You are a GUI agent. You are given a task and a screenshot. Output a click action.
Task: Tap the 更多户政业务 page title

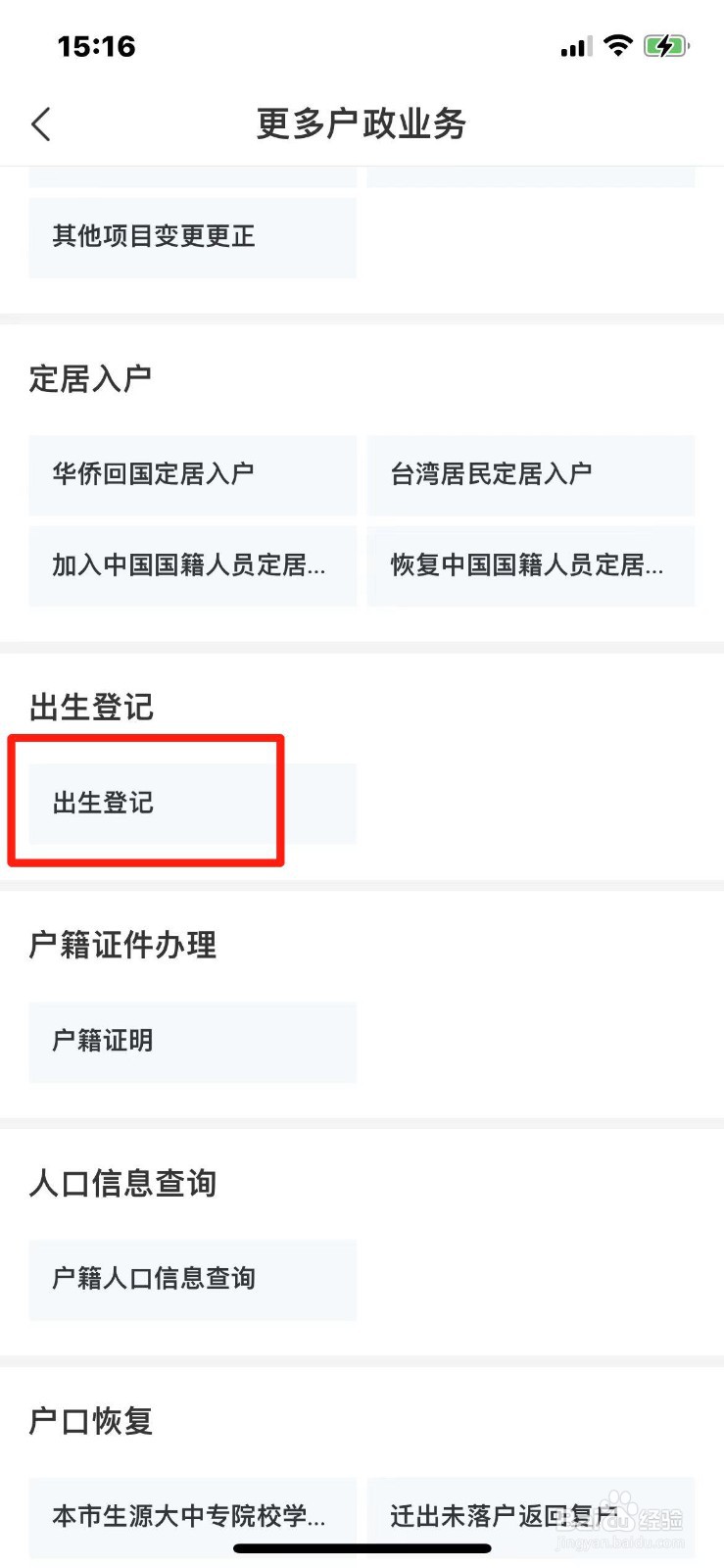[x=362, y=124]
